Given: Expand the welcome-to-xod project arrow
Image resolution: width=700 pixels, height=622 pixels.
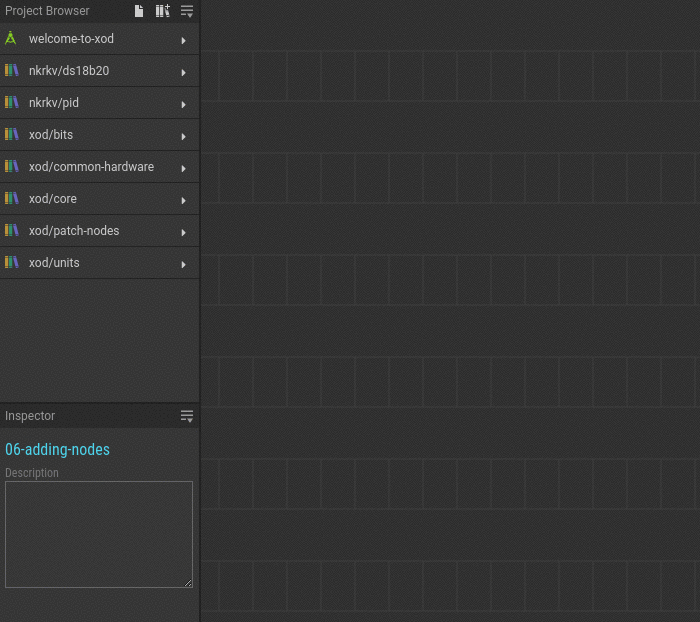Looking at the screenshot, I should (184, 40).
